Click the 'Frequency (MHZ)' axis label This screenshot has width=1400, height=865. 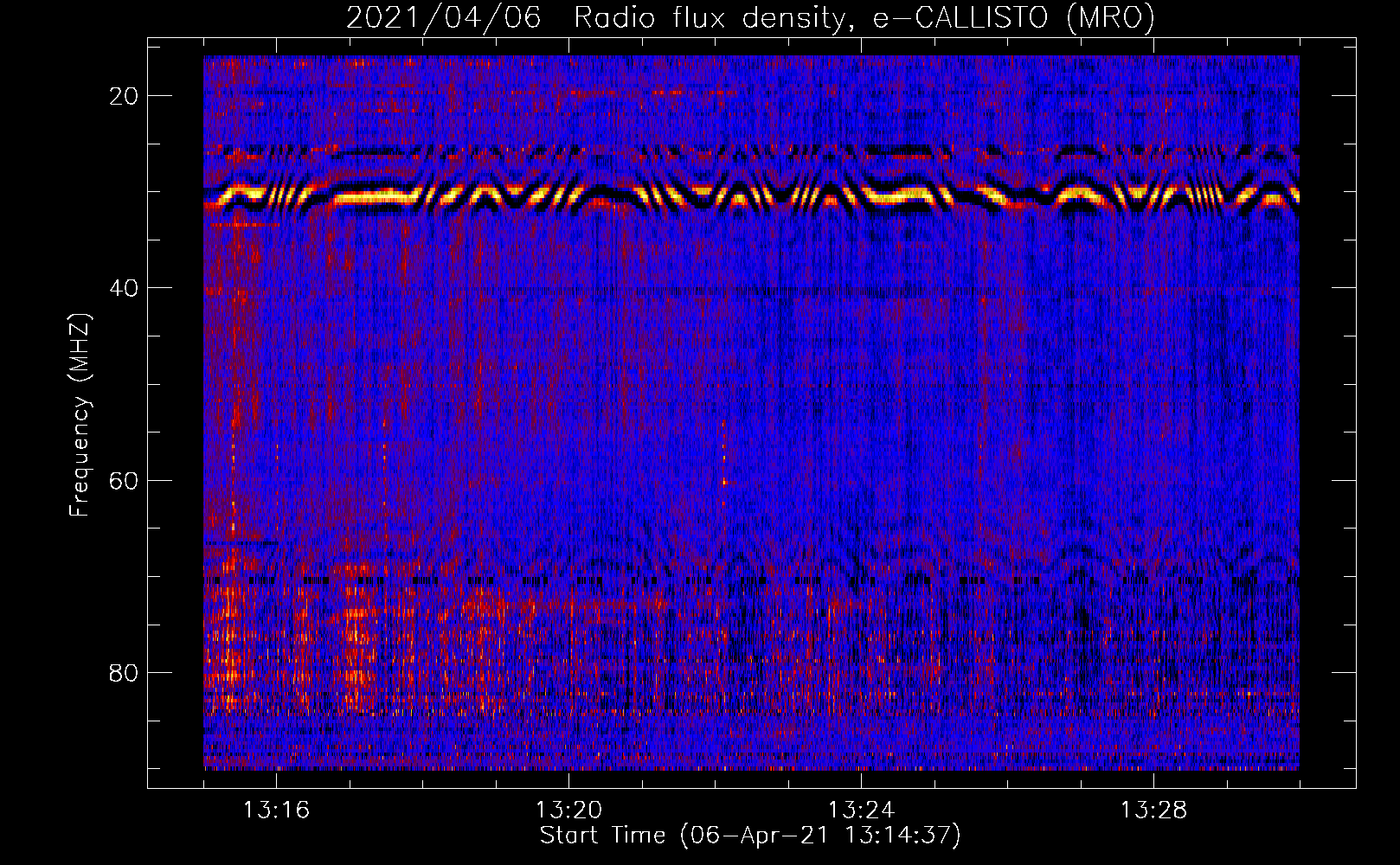point(80,414)
